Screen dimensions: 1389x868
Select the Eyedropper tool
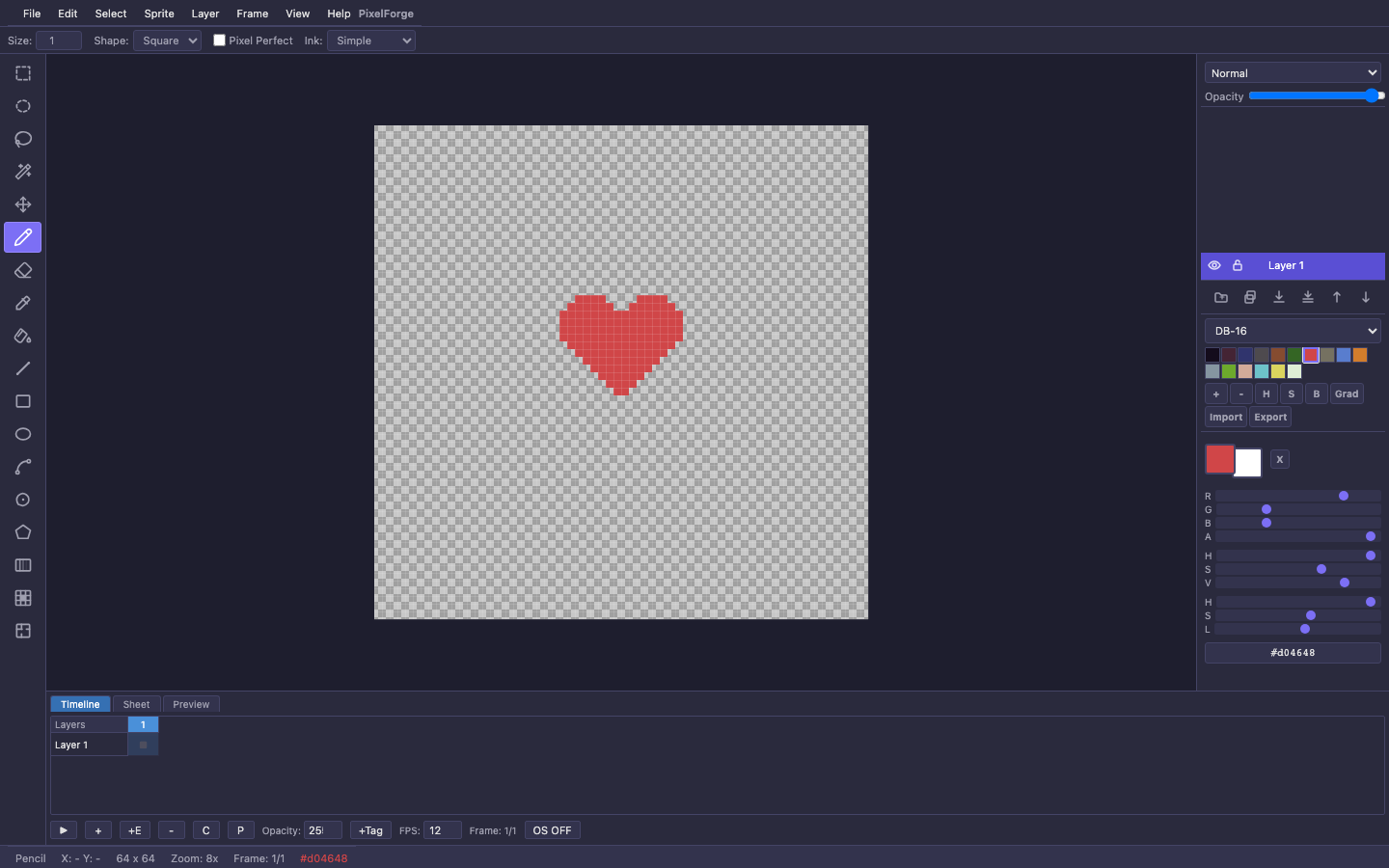coord(23,303)
